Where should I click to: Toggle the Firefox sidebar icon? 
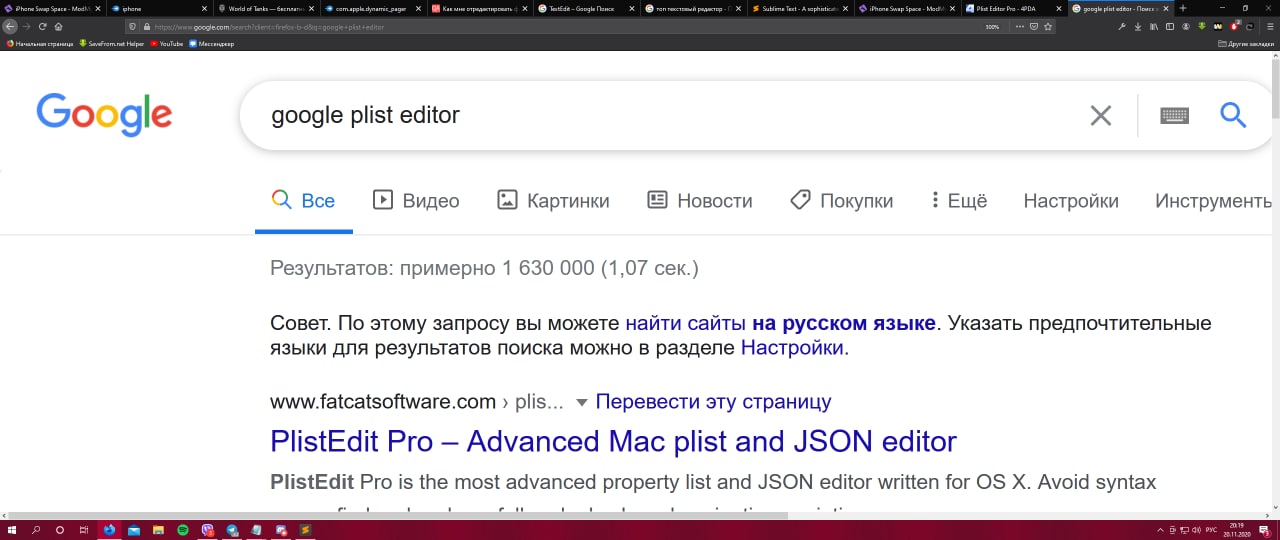pyautogui.click(x=1170, y=26)
